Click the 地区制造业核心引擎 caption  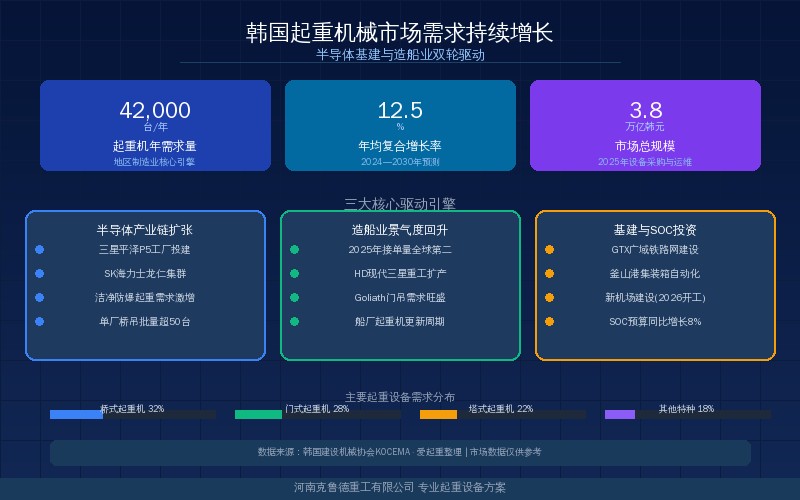(x=154, y=162)
